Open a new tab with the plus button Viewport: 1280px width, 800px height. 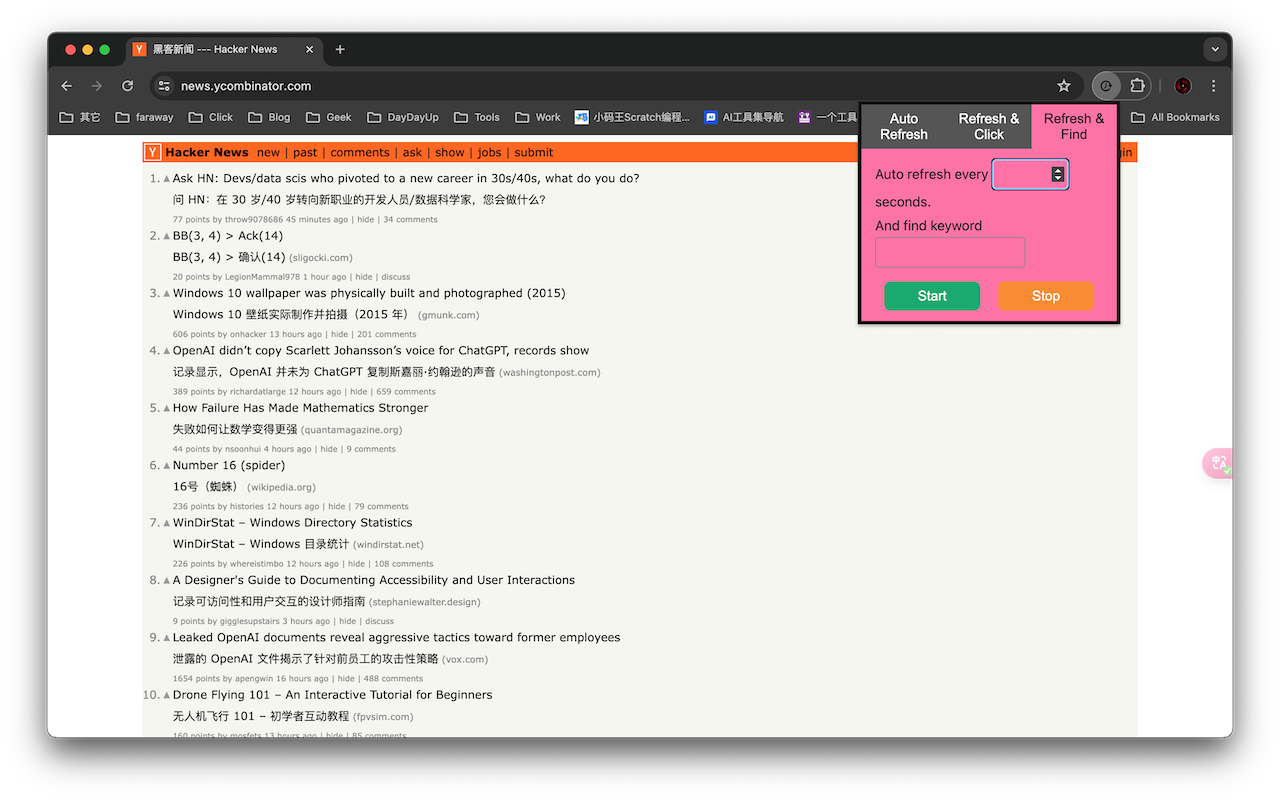pyautogui.click(x=340, y=49)
